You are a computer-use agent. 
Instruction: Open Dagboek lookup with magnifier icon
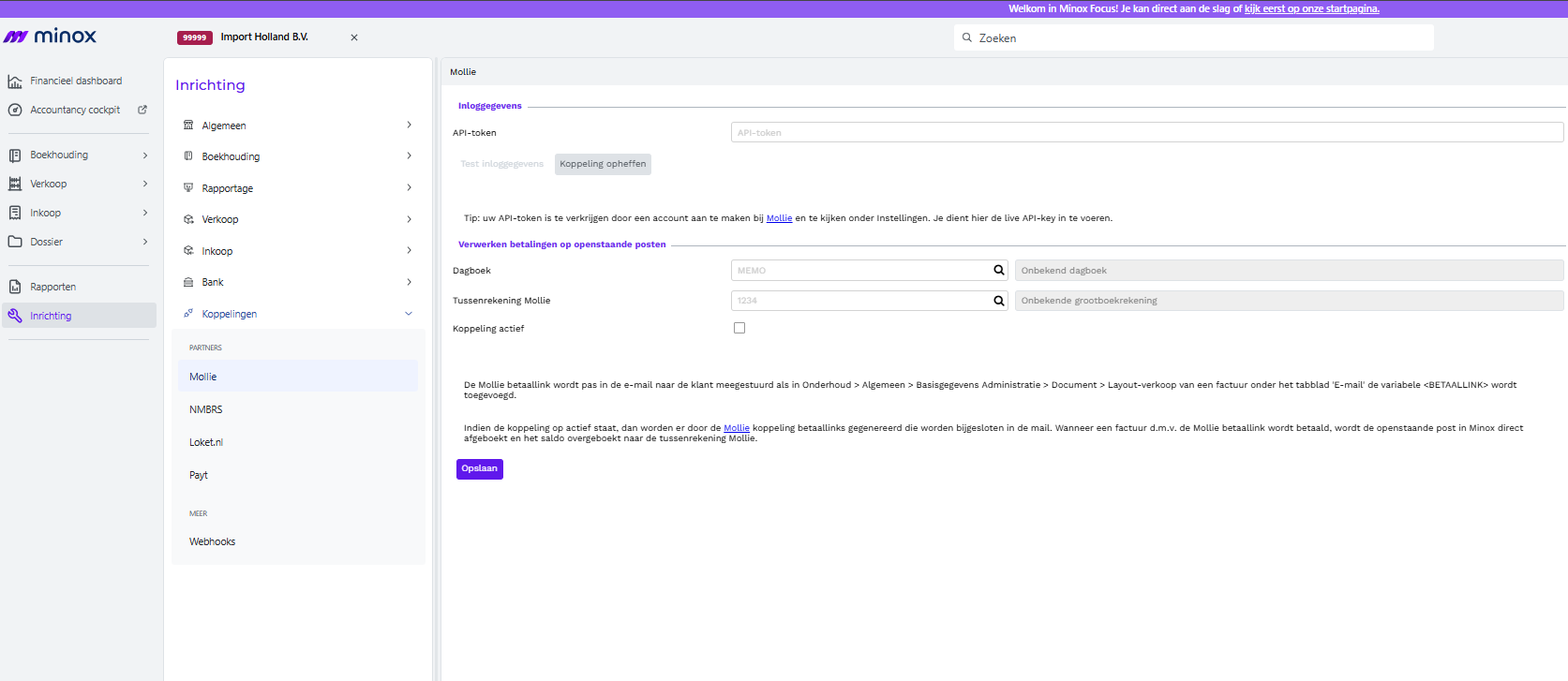click(x=999, y=271)
